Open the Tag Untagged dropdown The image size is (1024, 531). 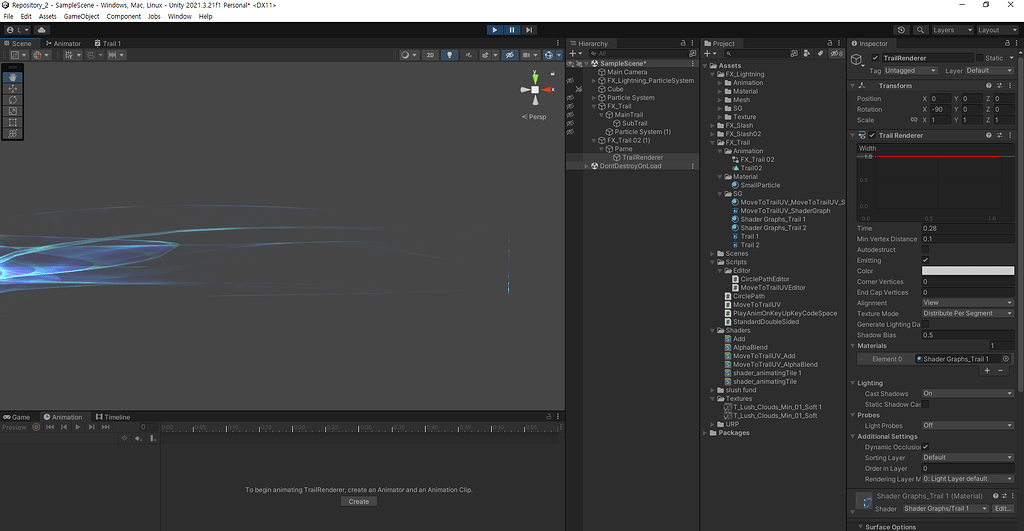[x=911, y=71]
